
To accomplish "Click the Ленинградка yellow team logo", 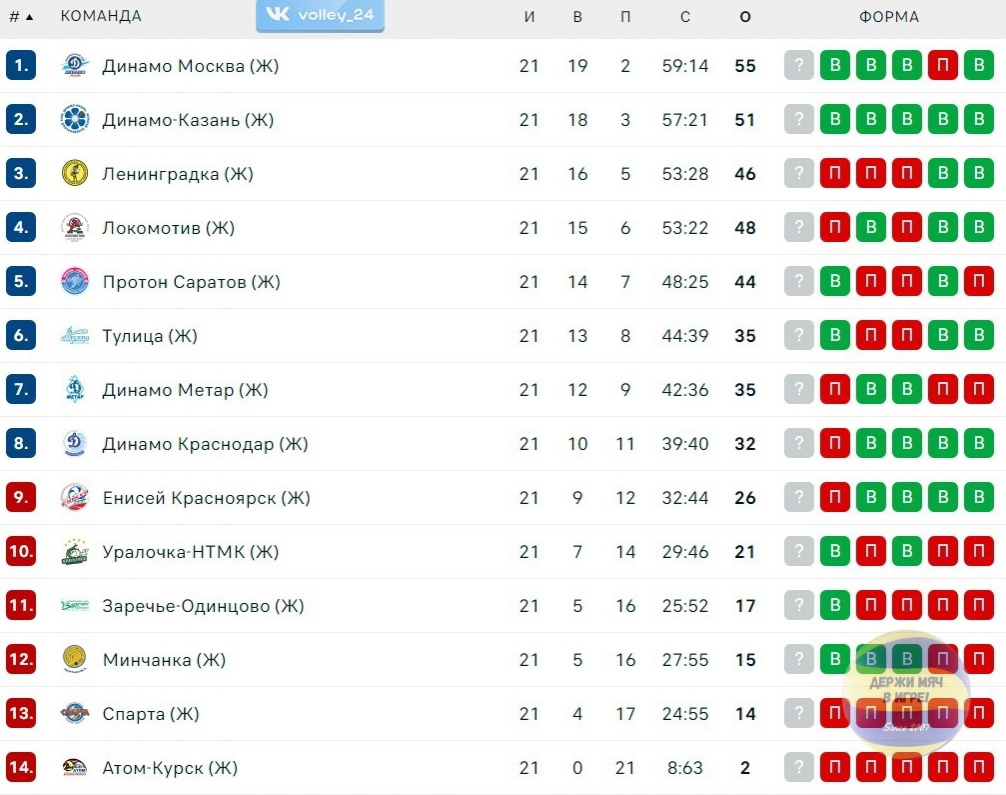I will (74, 173).
